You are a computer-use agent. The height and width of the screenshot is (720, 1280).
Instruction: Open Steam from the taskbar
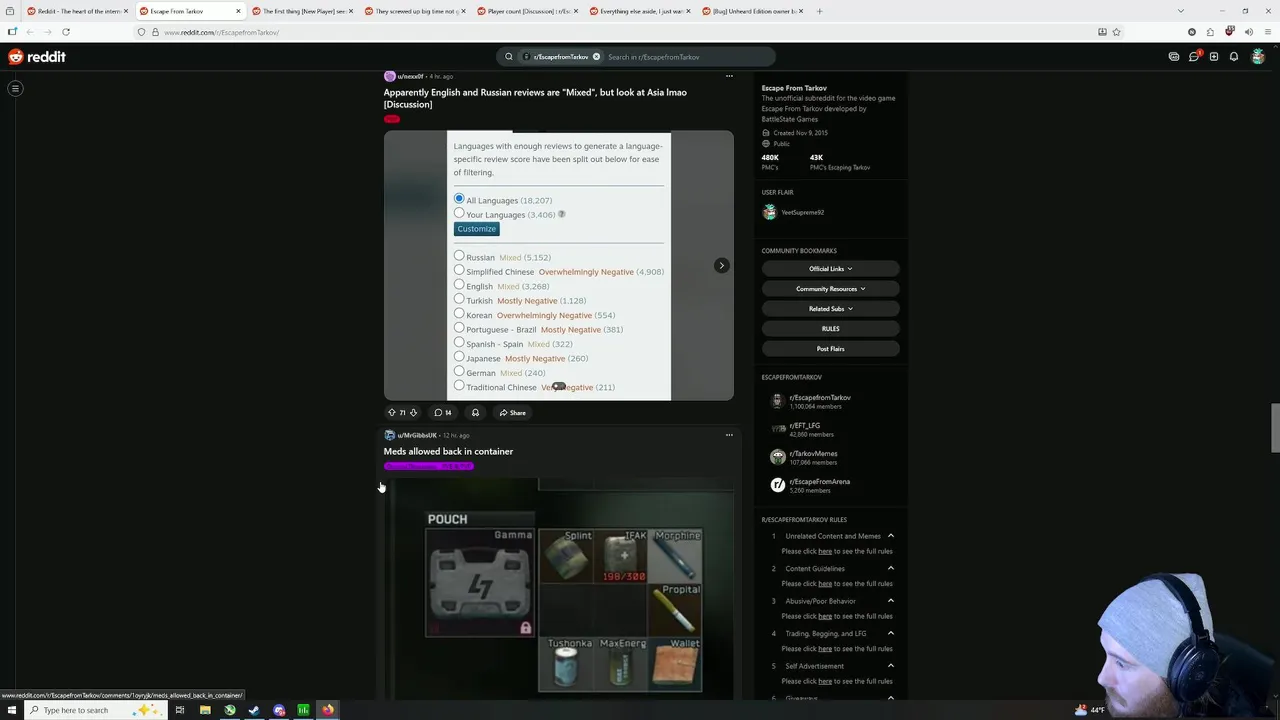[x=254, y=710]
